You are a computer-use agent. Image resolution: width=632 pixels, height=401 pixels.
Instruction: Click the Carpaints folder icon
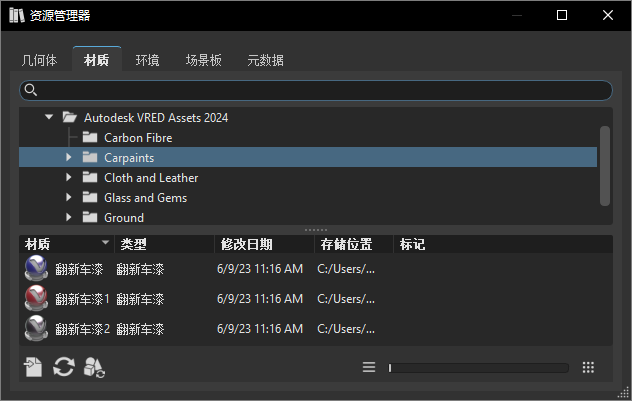(x=90, y=157)
